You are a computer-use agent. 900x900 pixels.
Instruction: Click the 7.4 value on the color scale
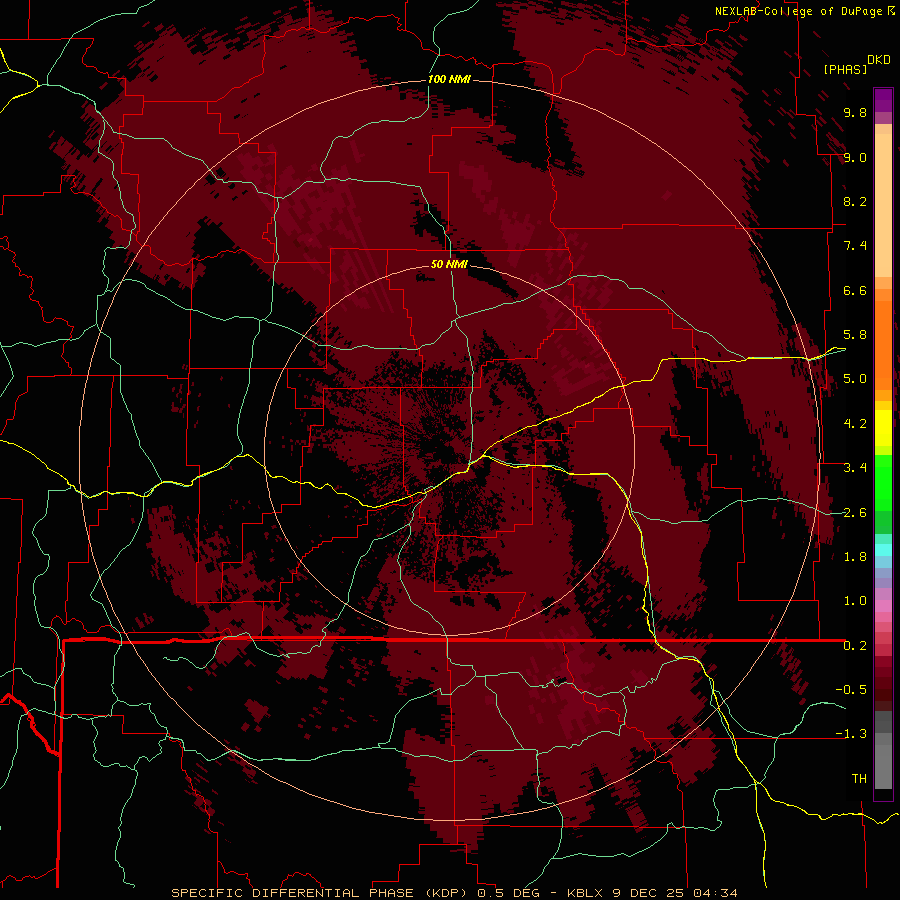coord(855,246)
